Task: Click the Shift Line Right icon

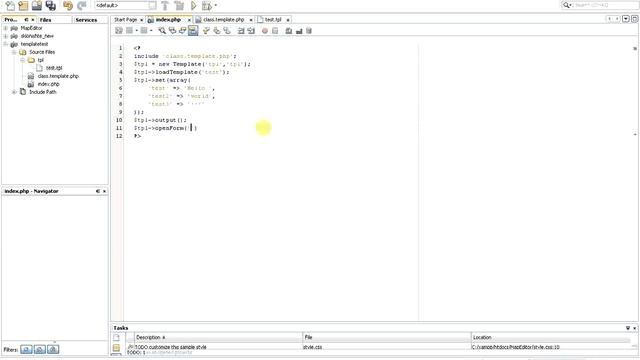Action: tap(251, 31)
